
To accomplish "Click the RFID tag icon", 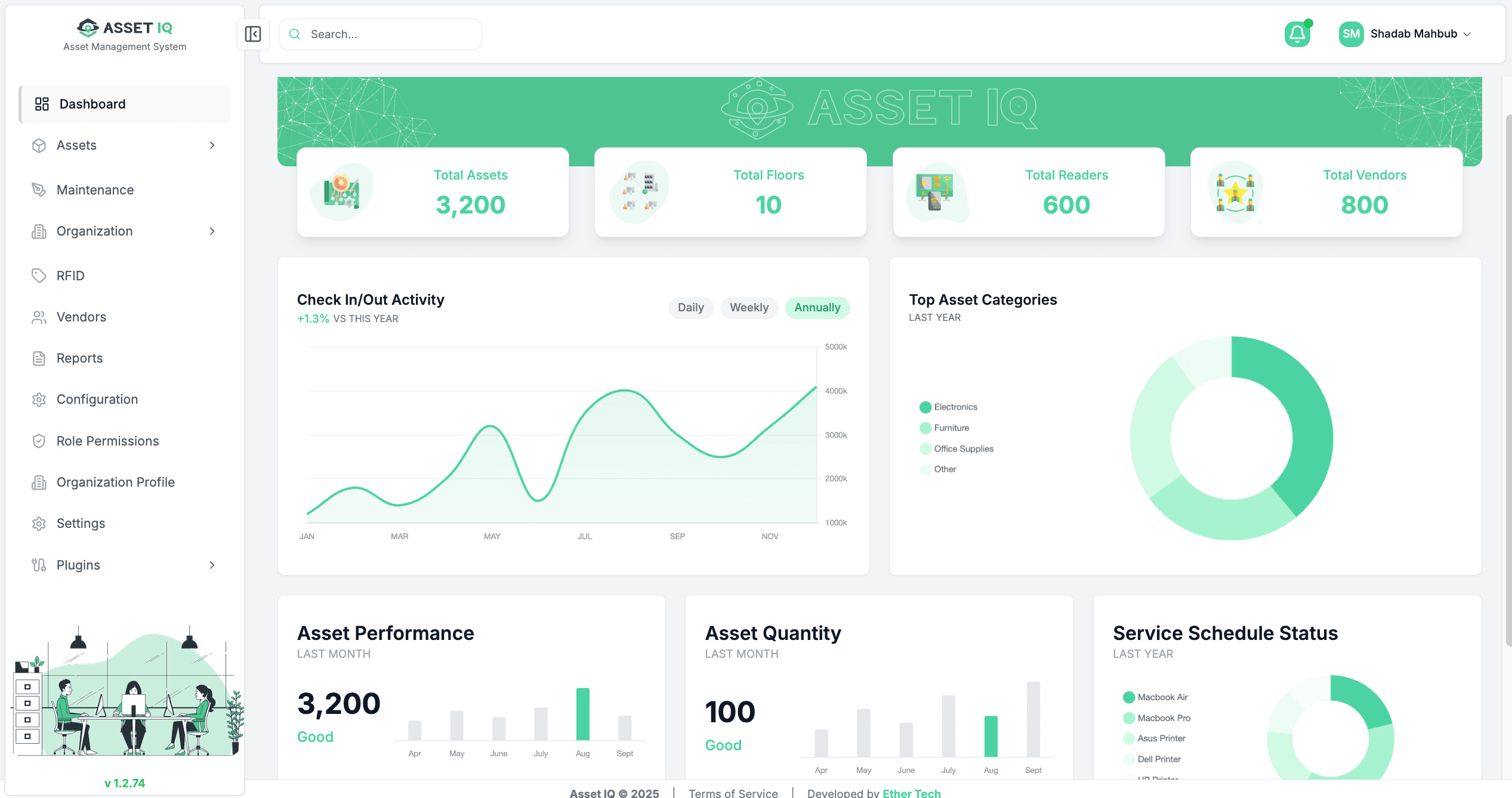I will [39, 275].
